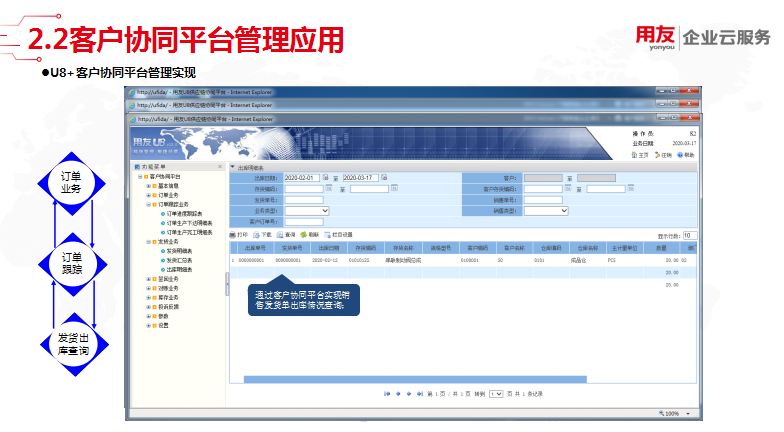The height and width of the screenshot is (432, 784).
Task: Click the start date field 2020-02-01
Action: [302, 178]
